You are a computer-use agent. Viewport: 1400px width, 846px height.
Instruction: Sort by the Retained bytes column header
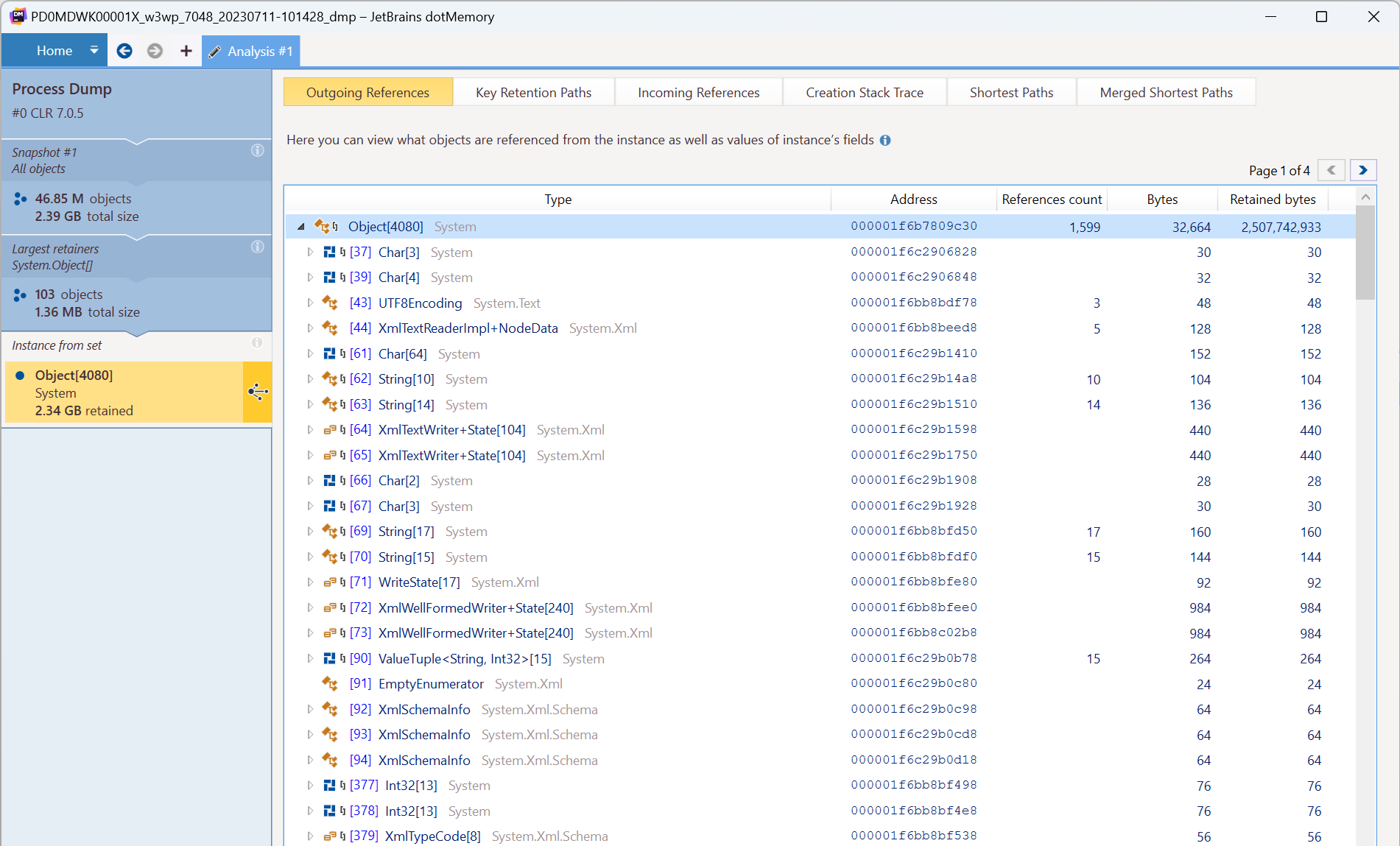(1273, 199)
